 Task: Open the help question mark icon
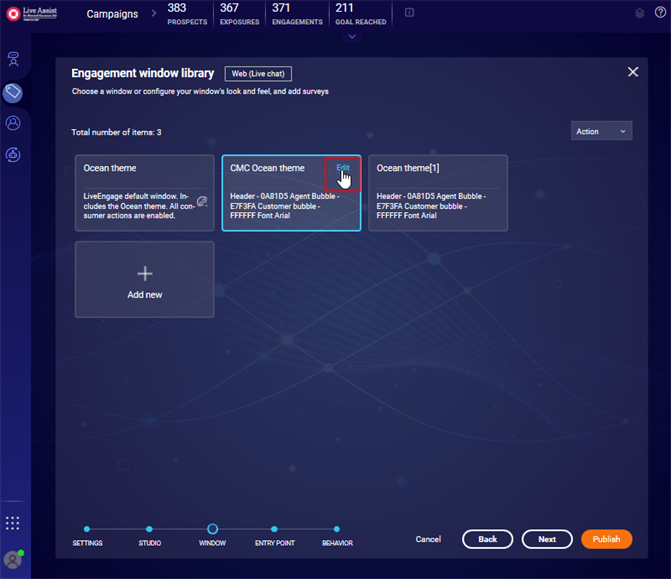[x=660, y=13]
